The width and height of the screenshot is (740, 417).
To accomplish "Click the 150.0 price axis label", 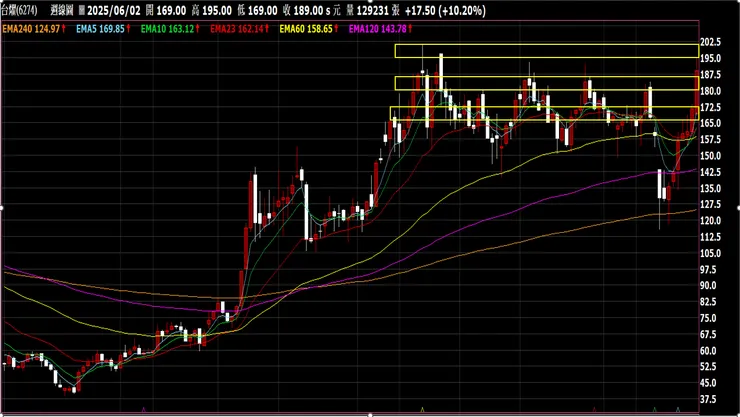I will click(710, 156).
